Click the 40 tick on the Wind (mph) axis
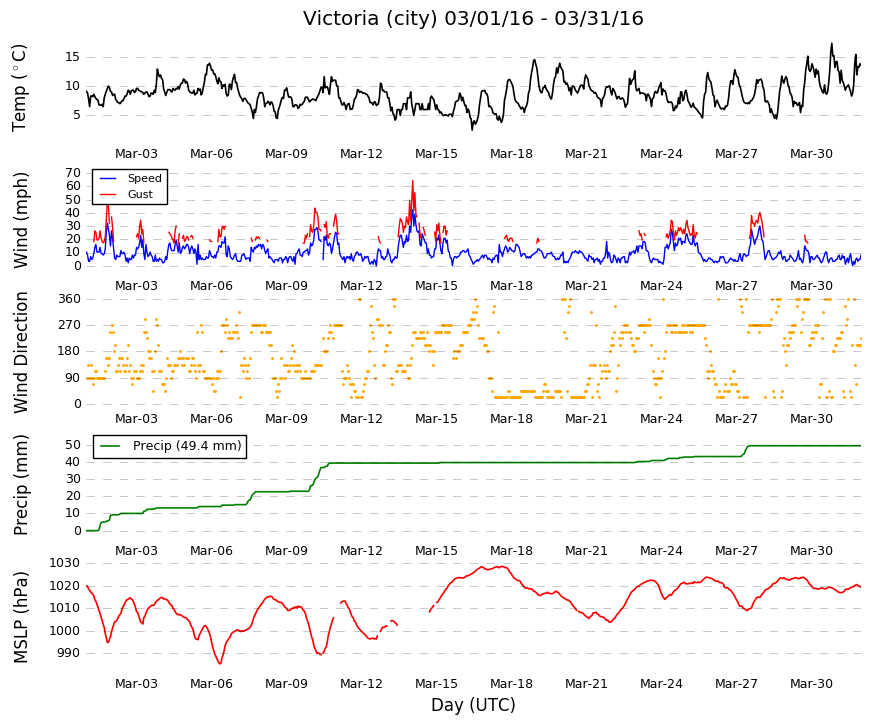Screen dimensions: 871x725 [73, 213]
